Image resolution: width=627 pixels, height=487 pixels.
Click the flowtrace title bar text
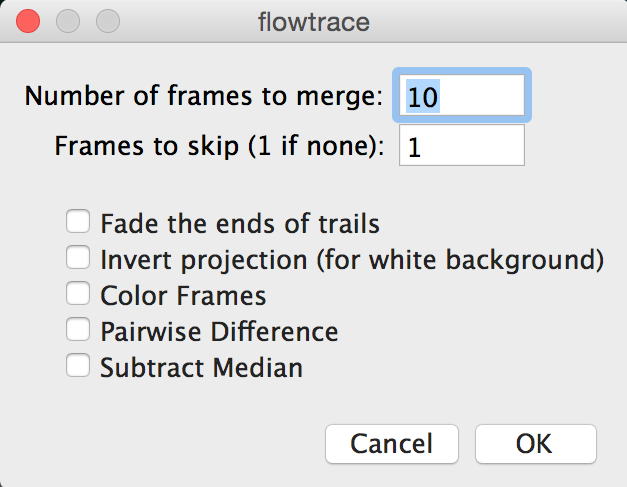tap(314, 22)
